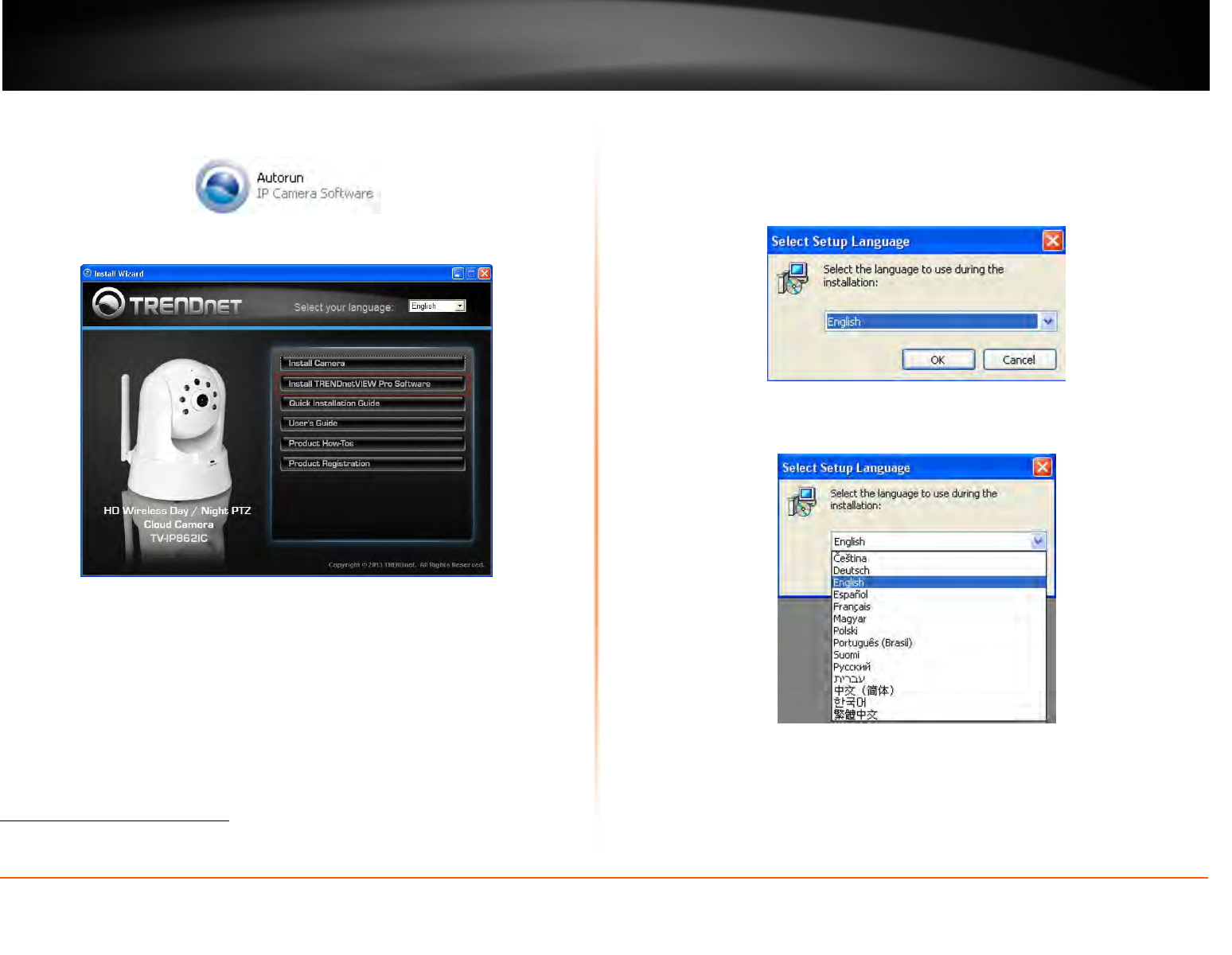The height and width of the screenshot is (955, 1232).
Task: Click Install TRENDnetVIEW Pro Software
Action: coord(372,384)
